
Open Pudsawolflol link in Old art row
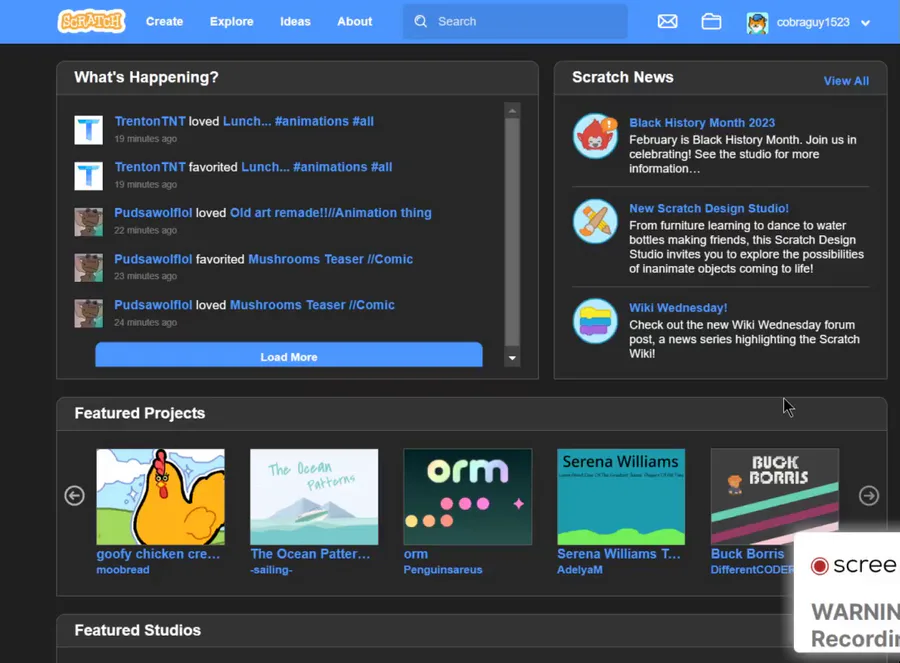[153, 213]
